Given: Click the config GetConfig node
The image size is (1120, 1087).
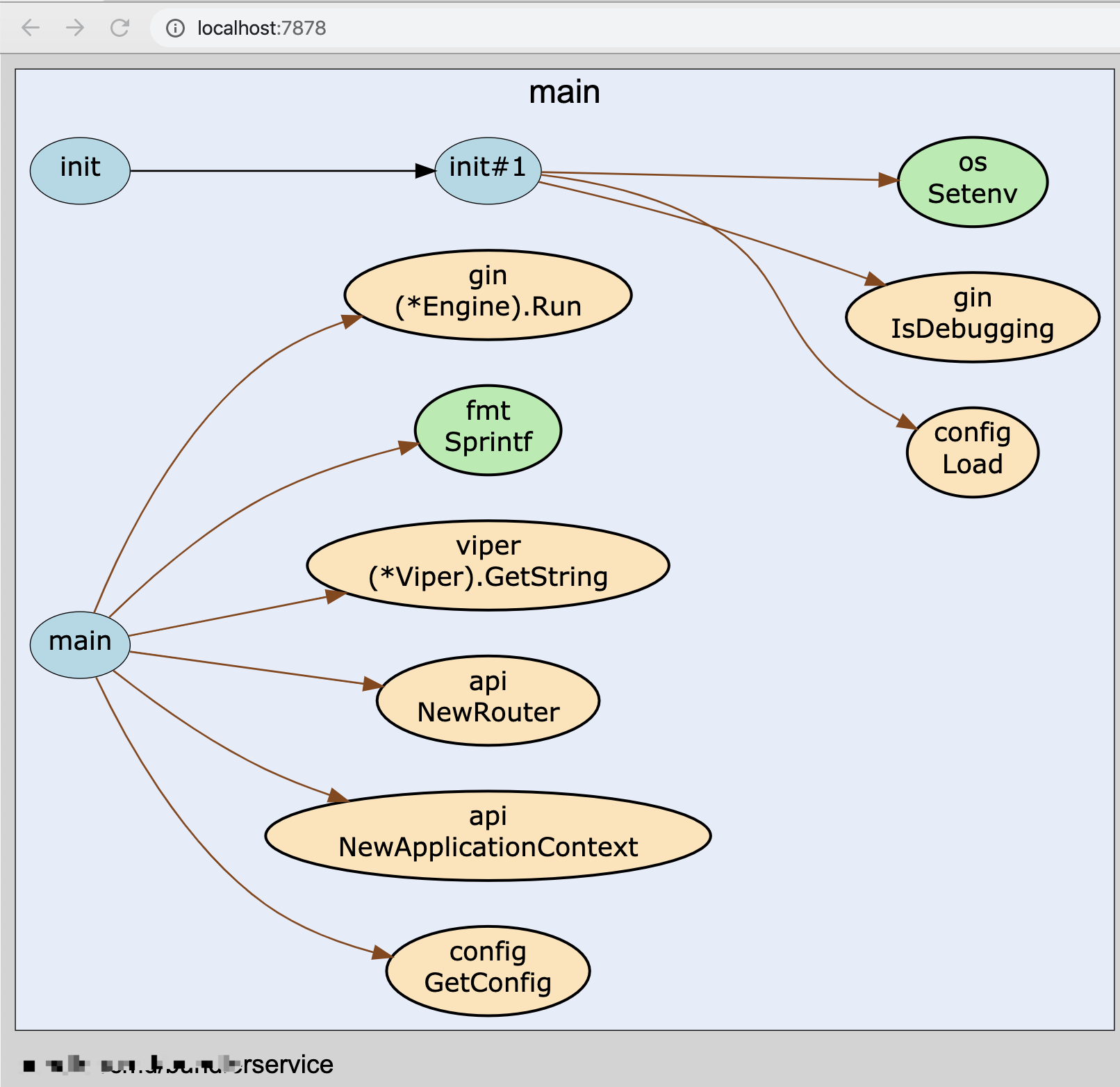Looking at the screenshot, I should [x=488, y=971].
